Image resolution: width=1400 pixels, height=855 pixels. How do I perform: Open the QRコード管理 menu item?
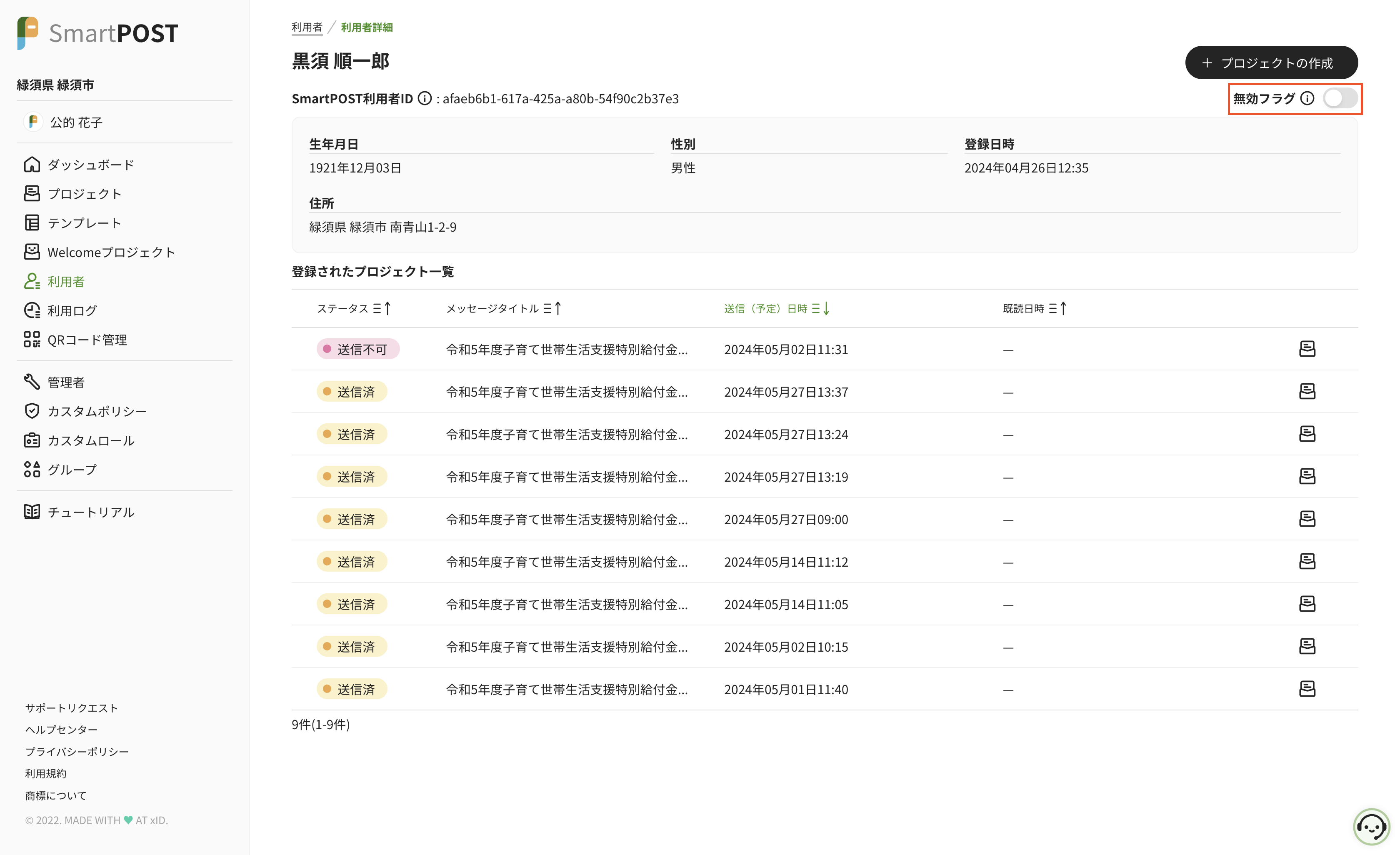[x=75, y=340]
